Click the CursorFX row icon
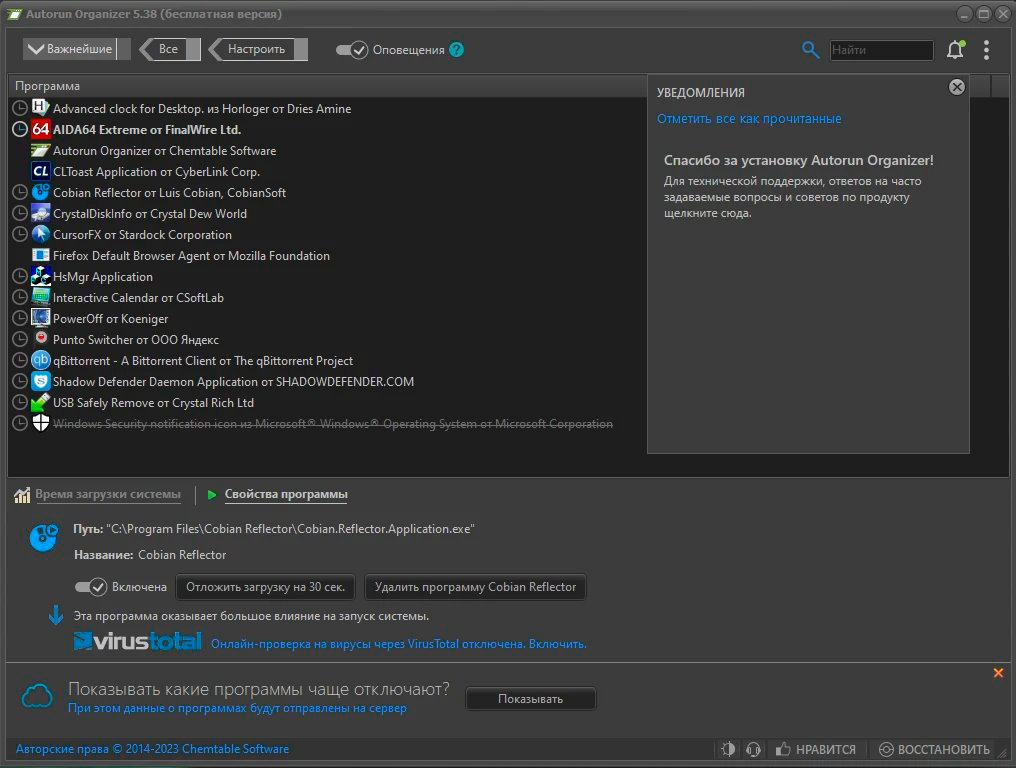 [x=41, y=234]
